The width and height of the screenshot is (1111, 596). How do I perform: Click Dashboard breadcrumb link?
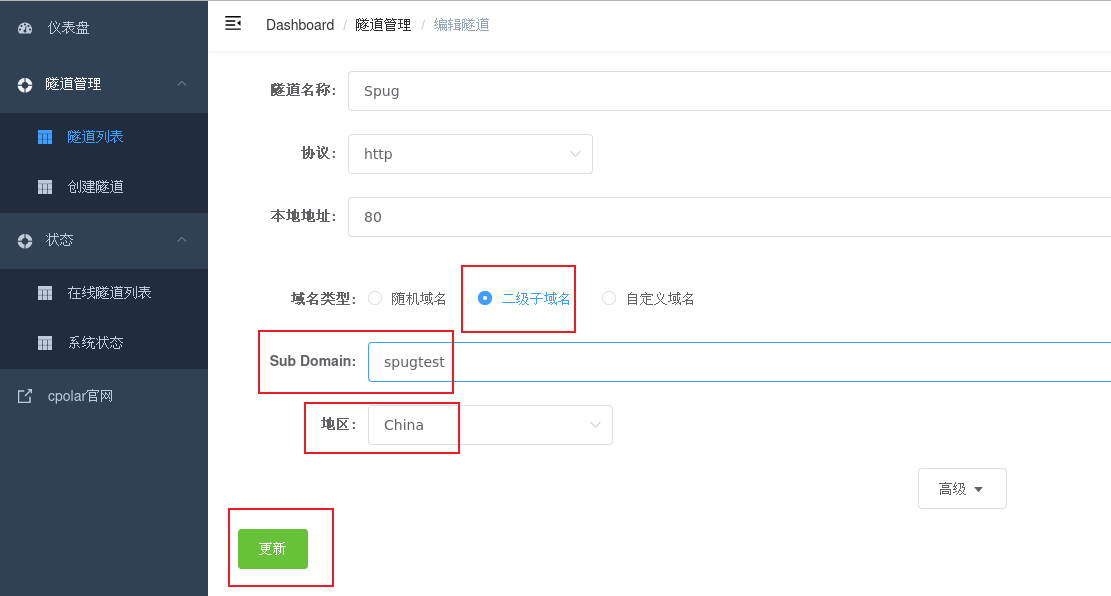pyautogui.click(x=300, y=25)
